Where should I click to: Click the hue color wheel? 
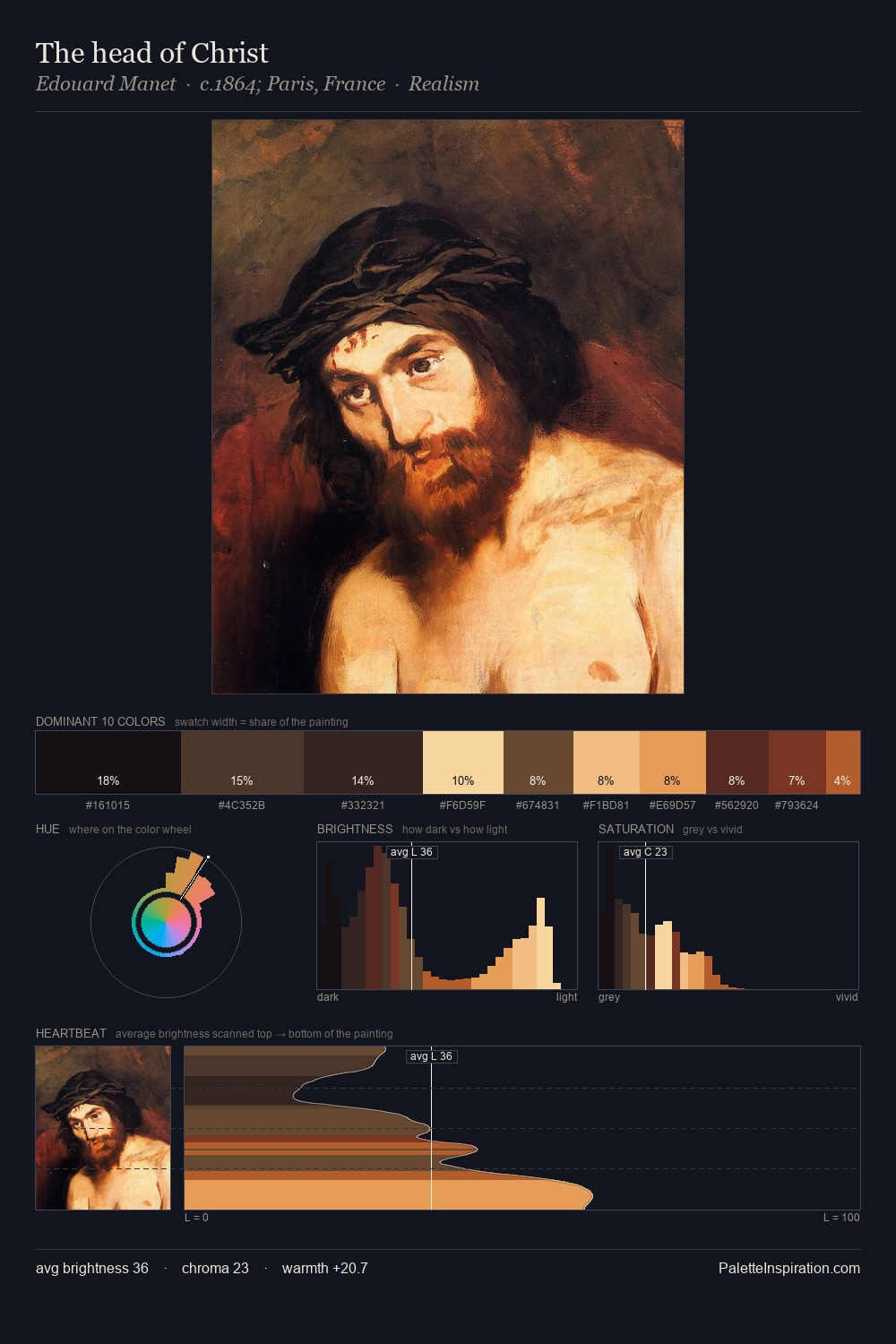[166, 922]
